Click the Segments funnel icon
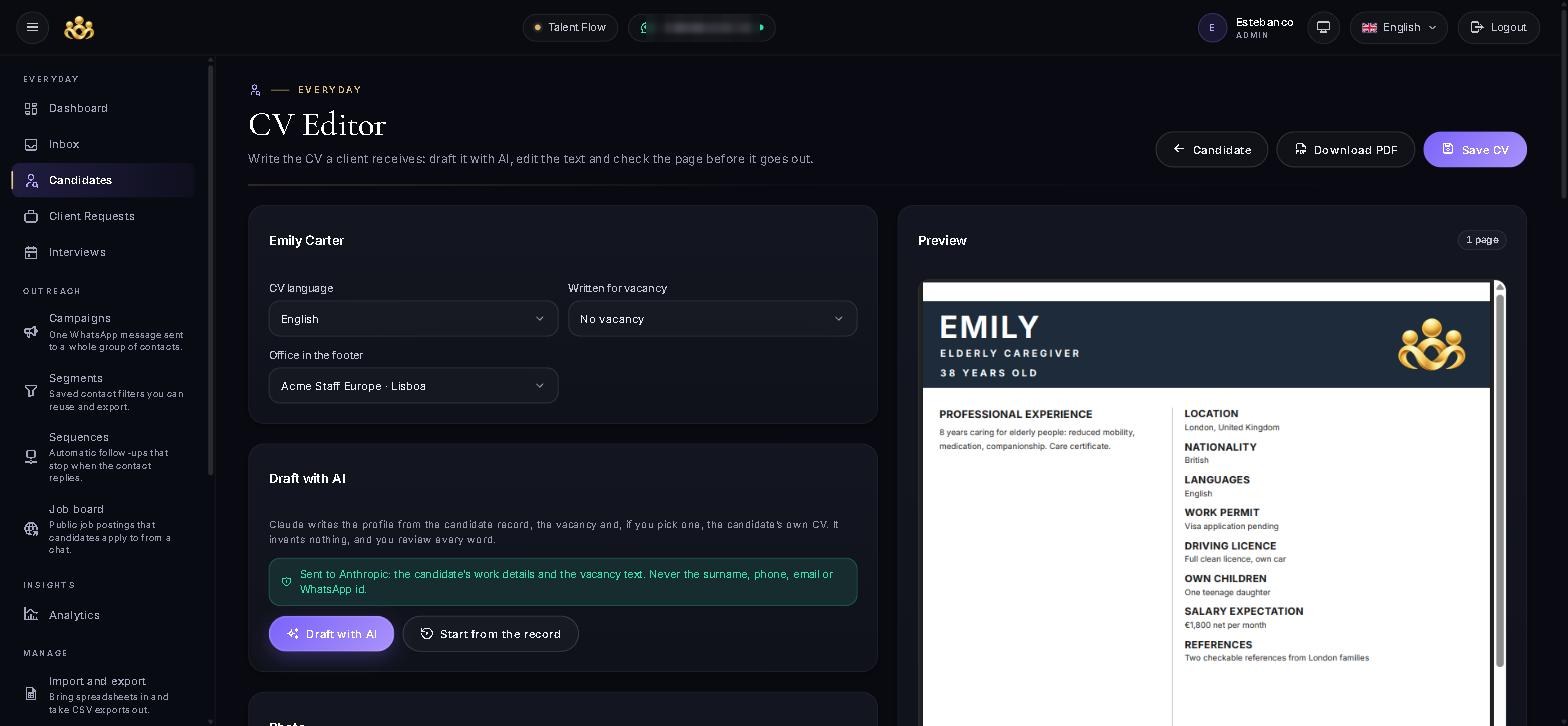Image resolution: width=1568 pixels, height=726 pixels. click(31, 391)
